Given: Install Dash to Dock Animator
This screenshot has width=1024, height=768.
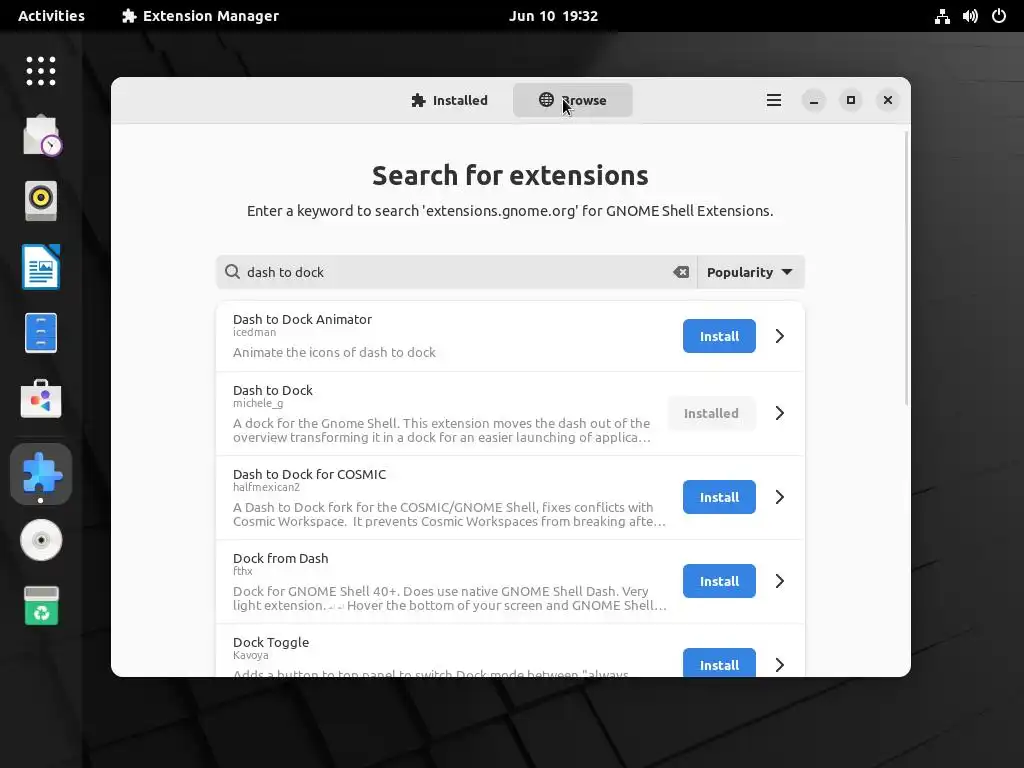Looking at the screenshot, I should (x=719, y=336).
